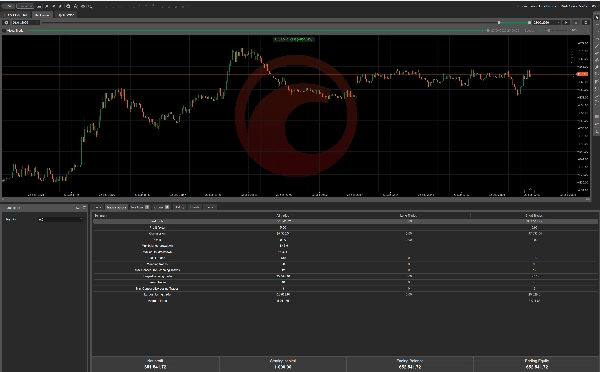Open backtesting settings right of the stop button
Screen dimensions: 600x372
click(x=585, y=23)
